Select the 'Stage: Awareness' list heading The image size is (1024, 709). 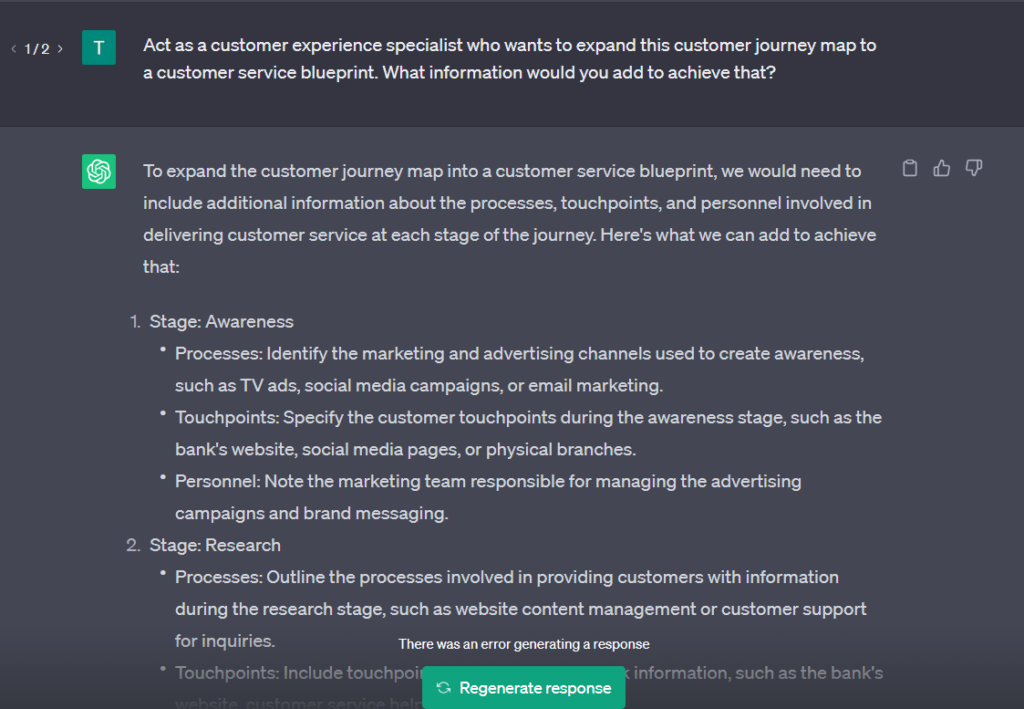pos(221,321)
